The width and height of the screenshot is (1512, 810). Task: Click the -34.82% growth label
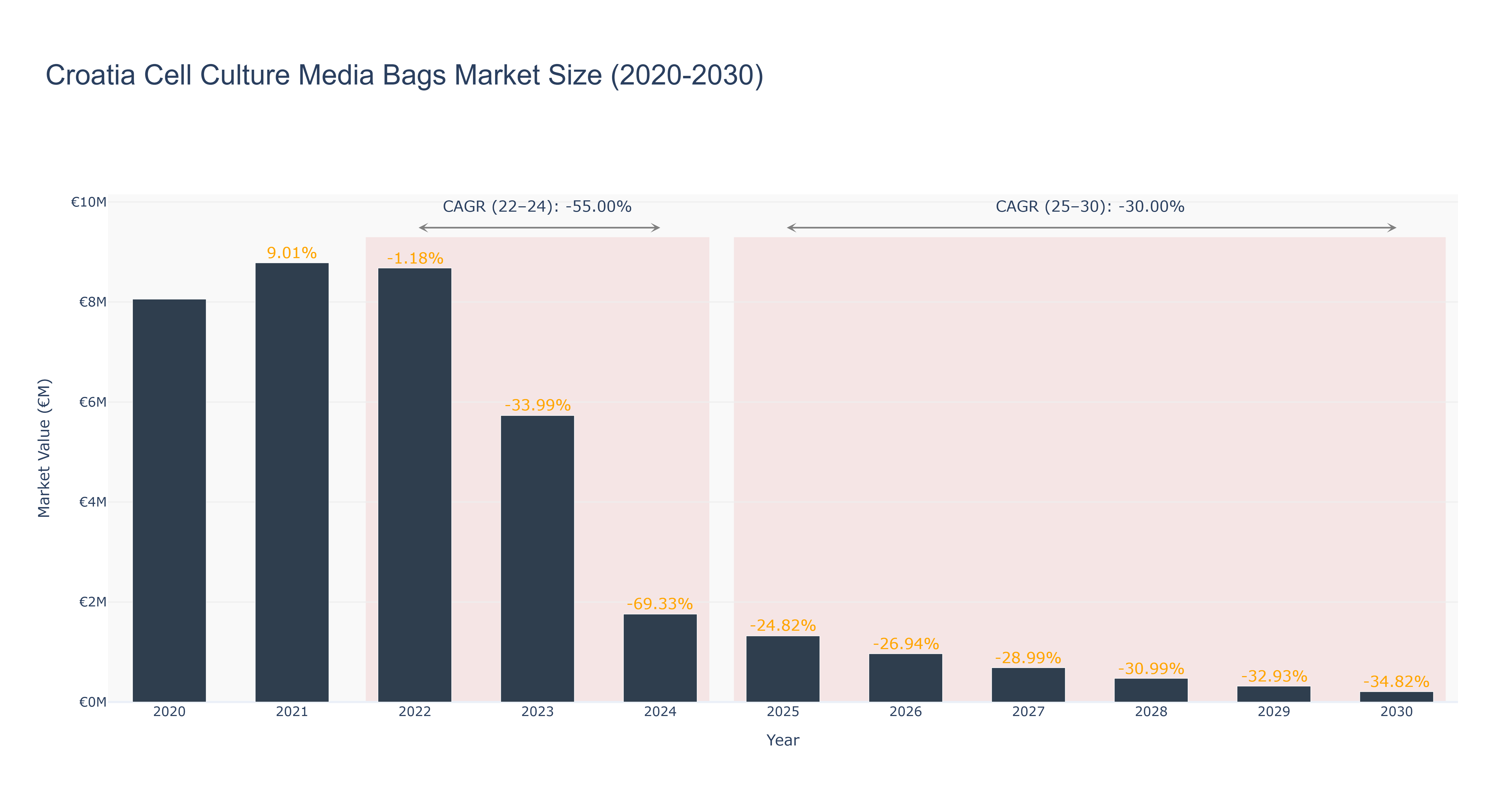[x=1396, y=681]
